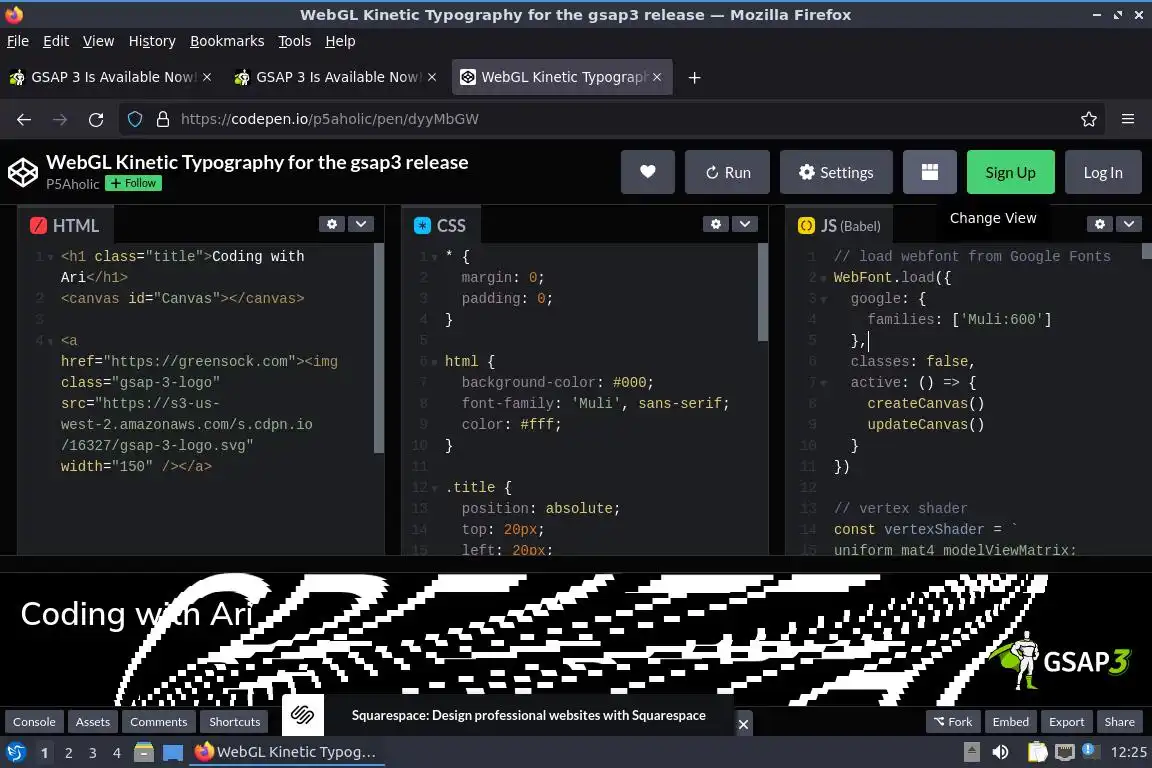Close the Squarespace ad banner
Image resolution: width=1152 pixels, height=768 pixels.
744,724
